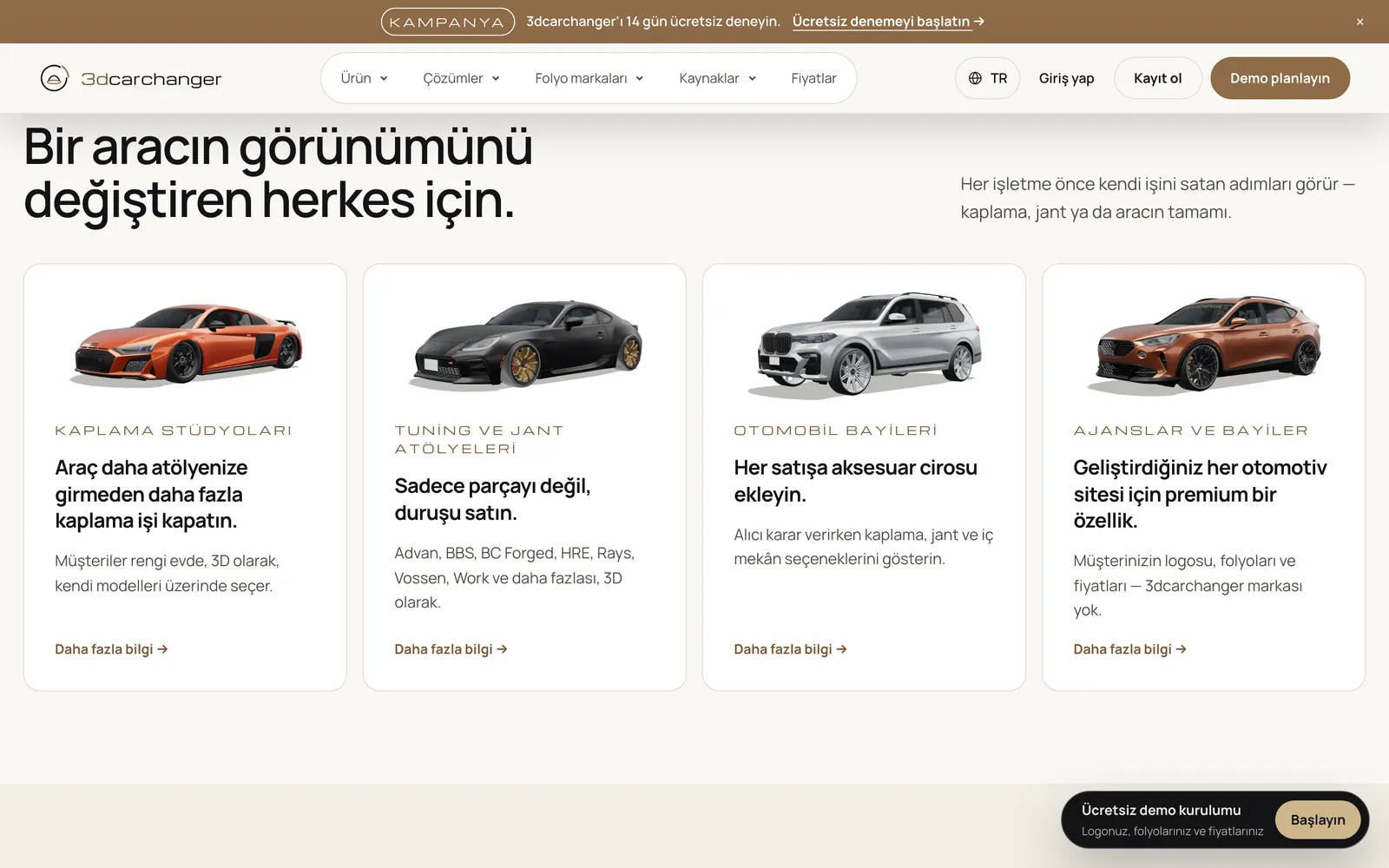Screen dimensions: 1389x868
Task: Click the black sports car image
Action: 527,344
